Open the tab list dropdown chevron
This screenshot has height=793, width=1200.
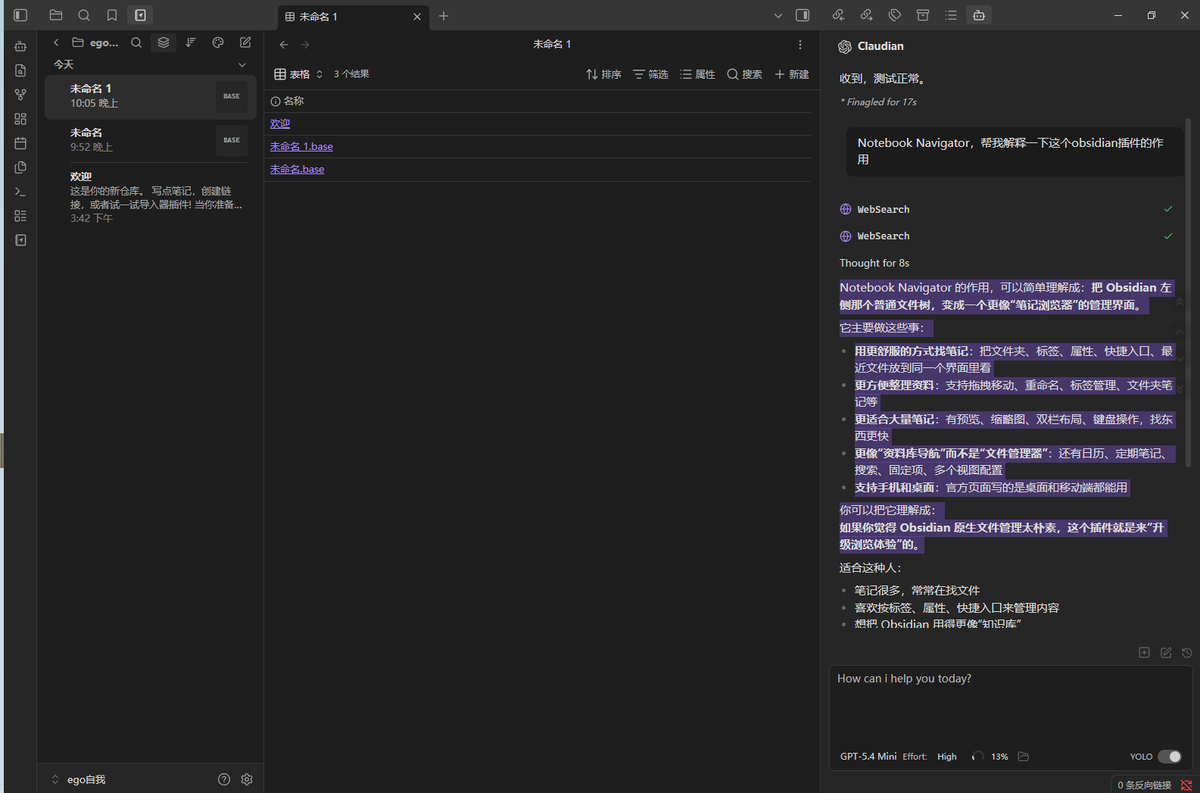point(779,16)
